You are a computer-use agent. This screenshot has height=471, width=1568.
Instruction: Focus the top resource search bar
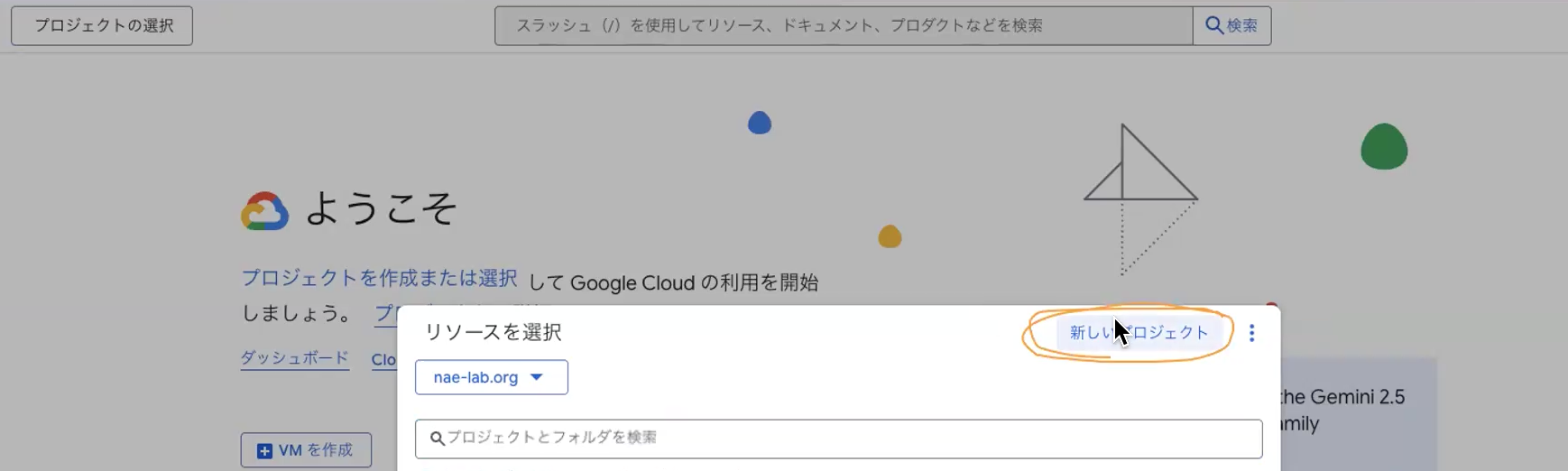tap(843, 25)
